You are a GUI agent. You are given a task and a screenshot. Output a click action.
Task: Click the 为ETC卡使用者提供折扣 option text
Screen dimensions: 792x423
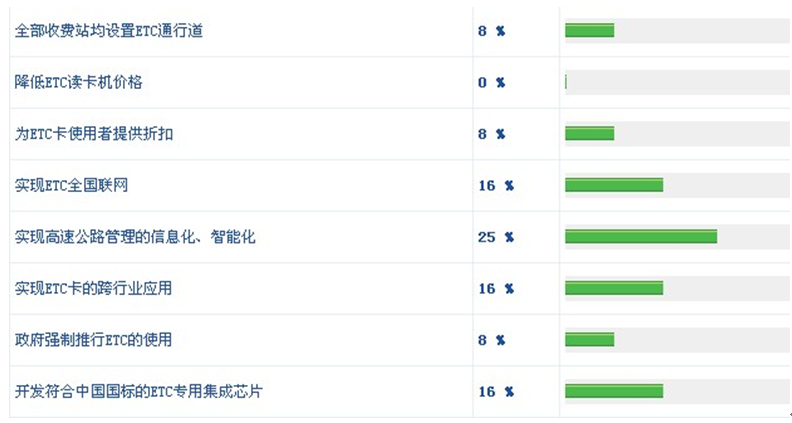(94, 134)
